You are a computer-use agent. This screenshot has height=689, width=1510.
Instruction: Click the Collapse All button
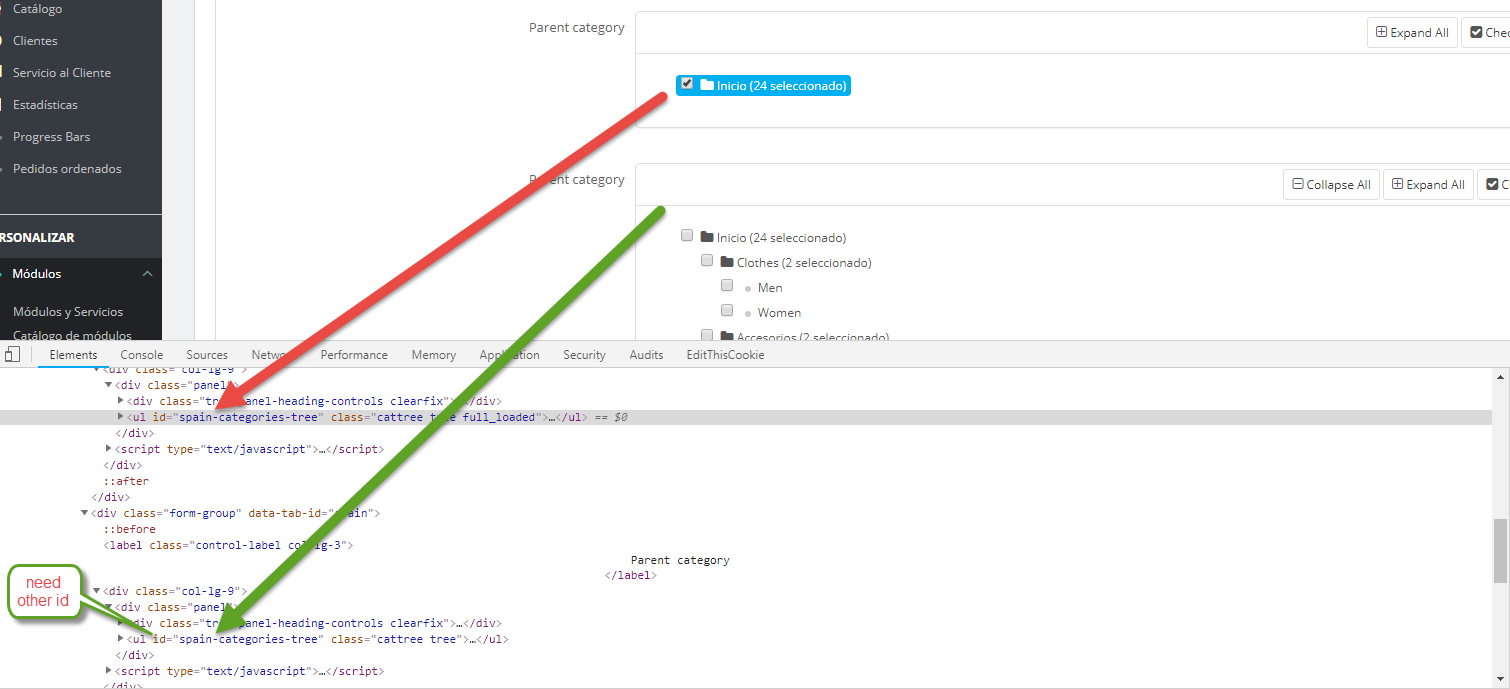click(x=1331, y=184)
